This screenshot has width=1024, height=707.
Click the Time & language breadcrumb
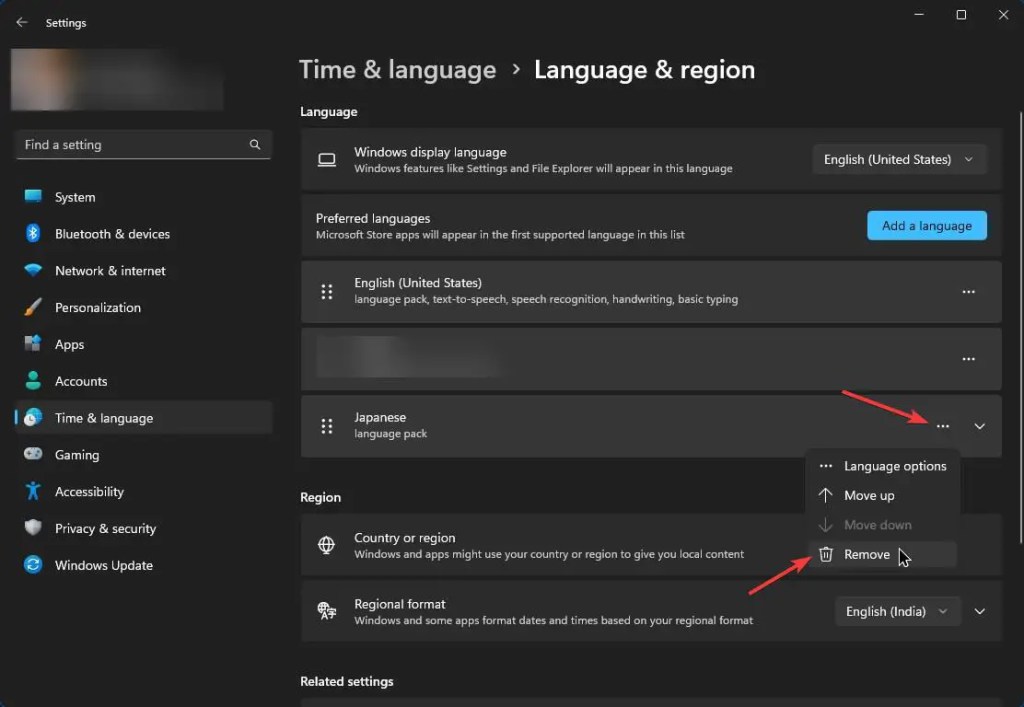coord(397,70)
